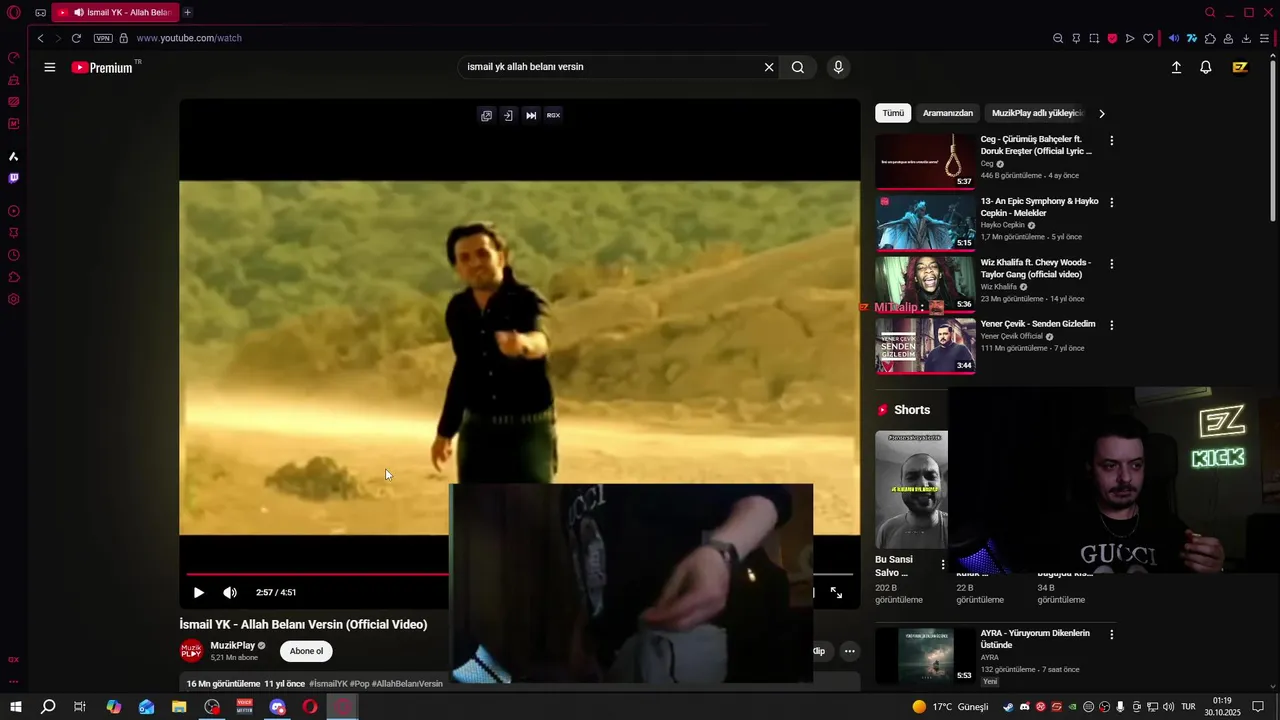Skip to next track in player overlay
1280x720 pixels.
[531, 115]
